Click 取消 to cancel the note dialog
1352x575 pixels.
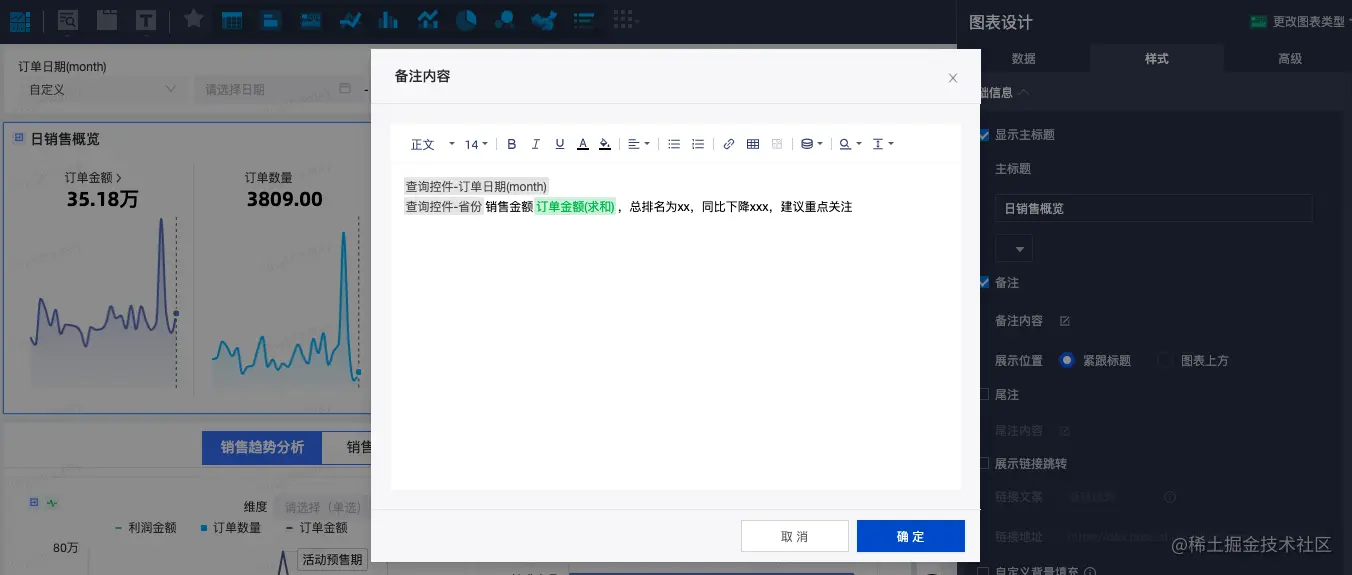click(x=795, y=536)
